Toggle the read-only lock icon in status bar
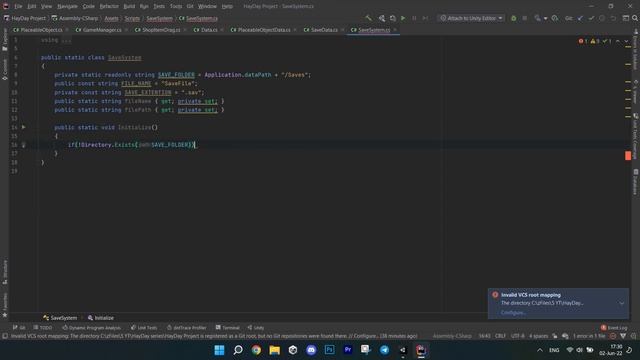Viewport: 640px width, 360px height. (x=554, y=336)
